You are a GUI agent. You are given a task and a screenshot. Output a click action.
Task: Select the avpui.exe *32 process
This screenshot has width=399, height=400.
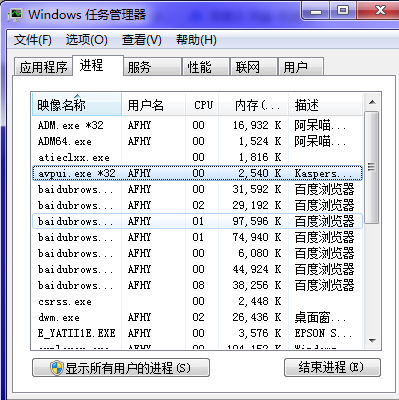tap(197, 173)
